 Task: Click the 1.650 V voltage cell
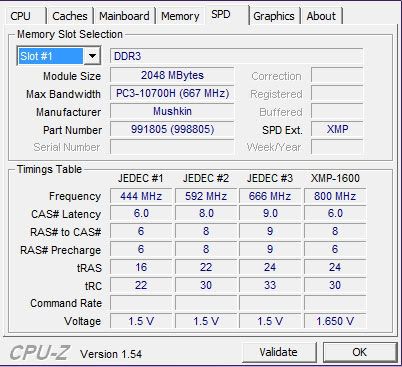point(335,321)
